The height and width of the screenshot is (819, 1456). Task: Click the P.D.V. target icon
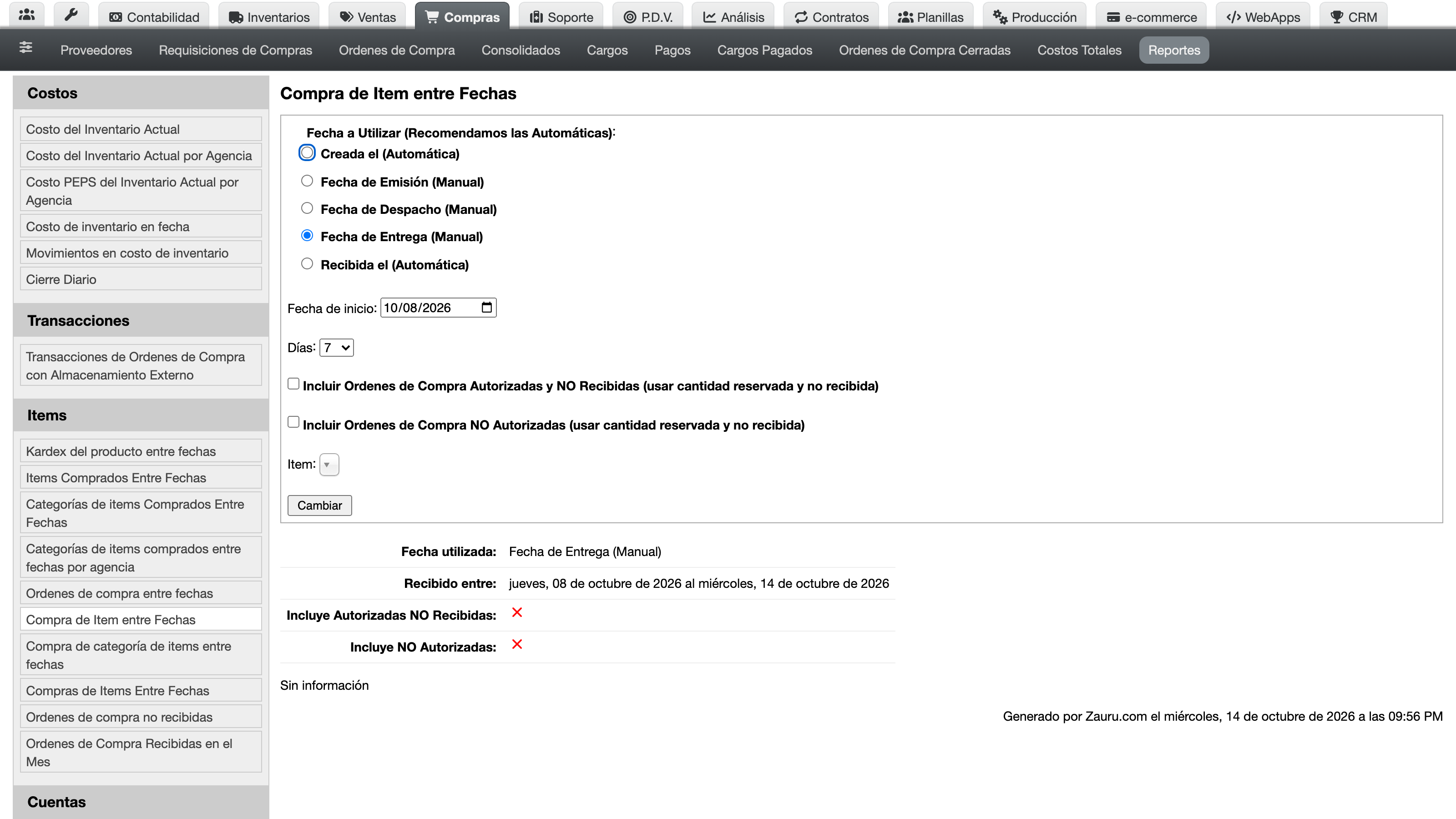(x=630, y=18)
